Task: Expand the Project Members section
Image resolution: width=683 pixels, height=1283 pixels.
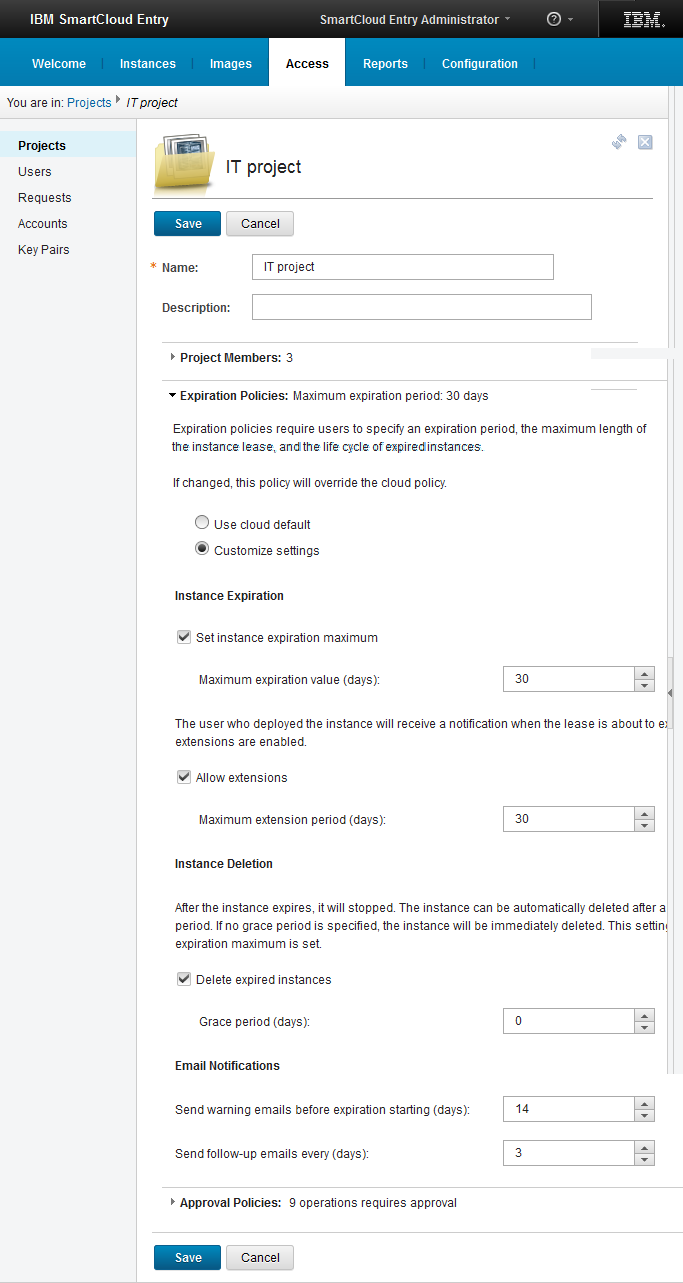Action: pyautogui.click(x=173, y=357)
